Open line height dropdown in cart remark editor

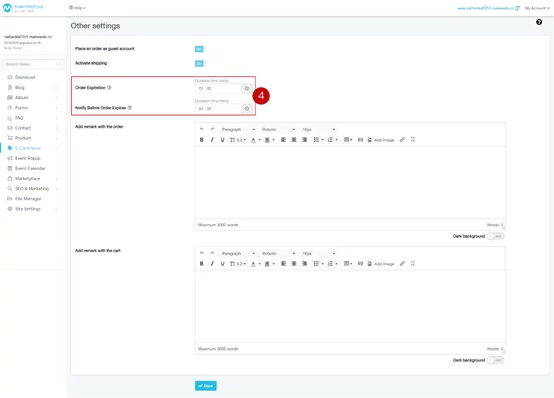[238, 263]
